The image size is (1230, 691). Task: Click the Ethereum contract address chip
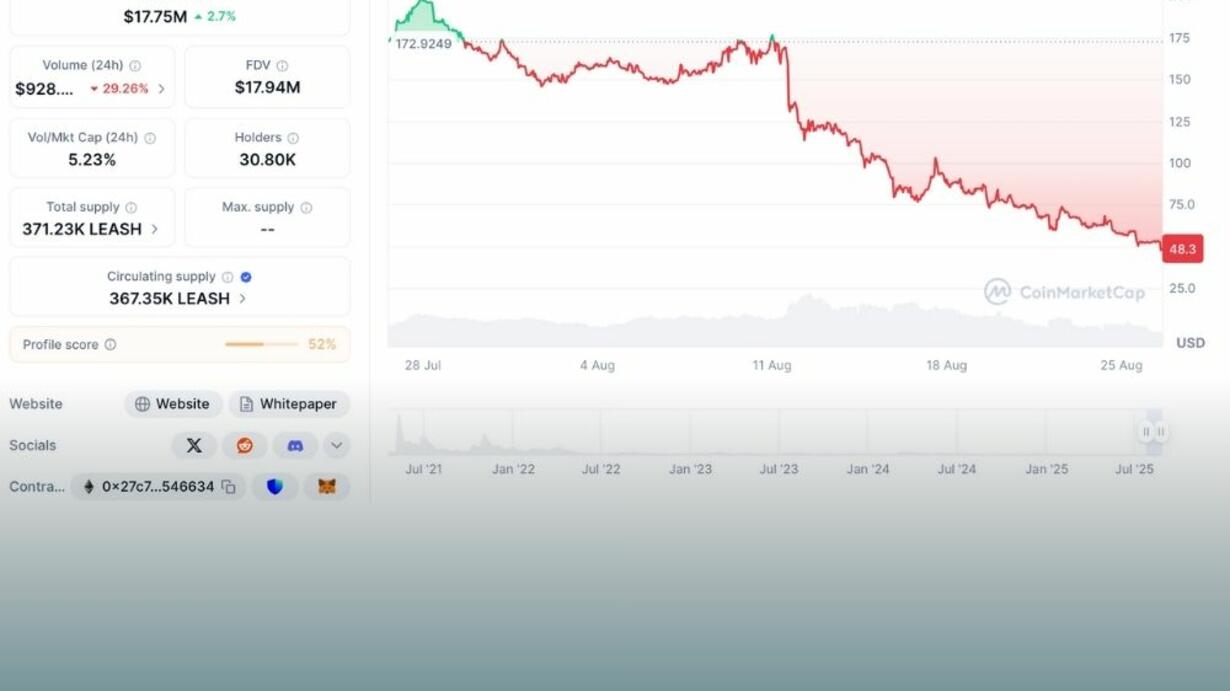pos(158,487)
